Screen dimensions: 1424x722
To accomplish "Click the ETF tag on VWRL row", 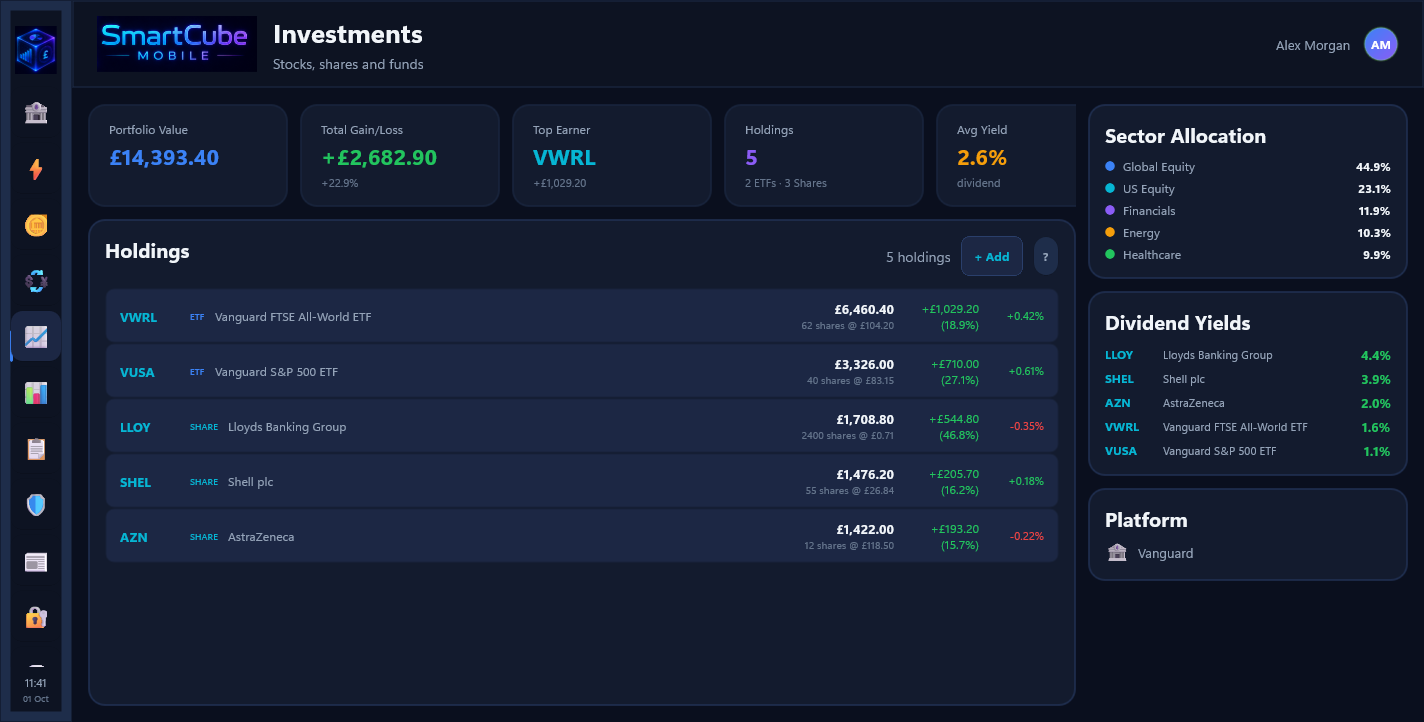I will 197,317.
